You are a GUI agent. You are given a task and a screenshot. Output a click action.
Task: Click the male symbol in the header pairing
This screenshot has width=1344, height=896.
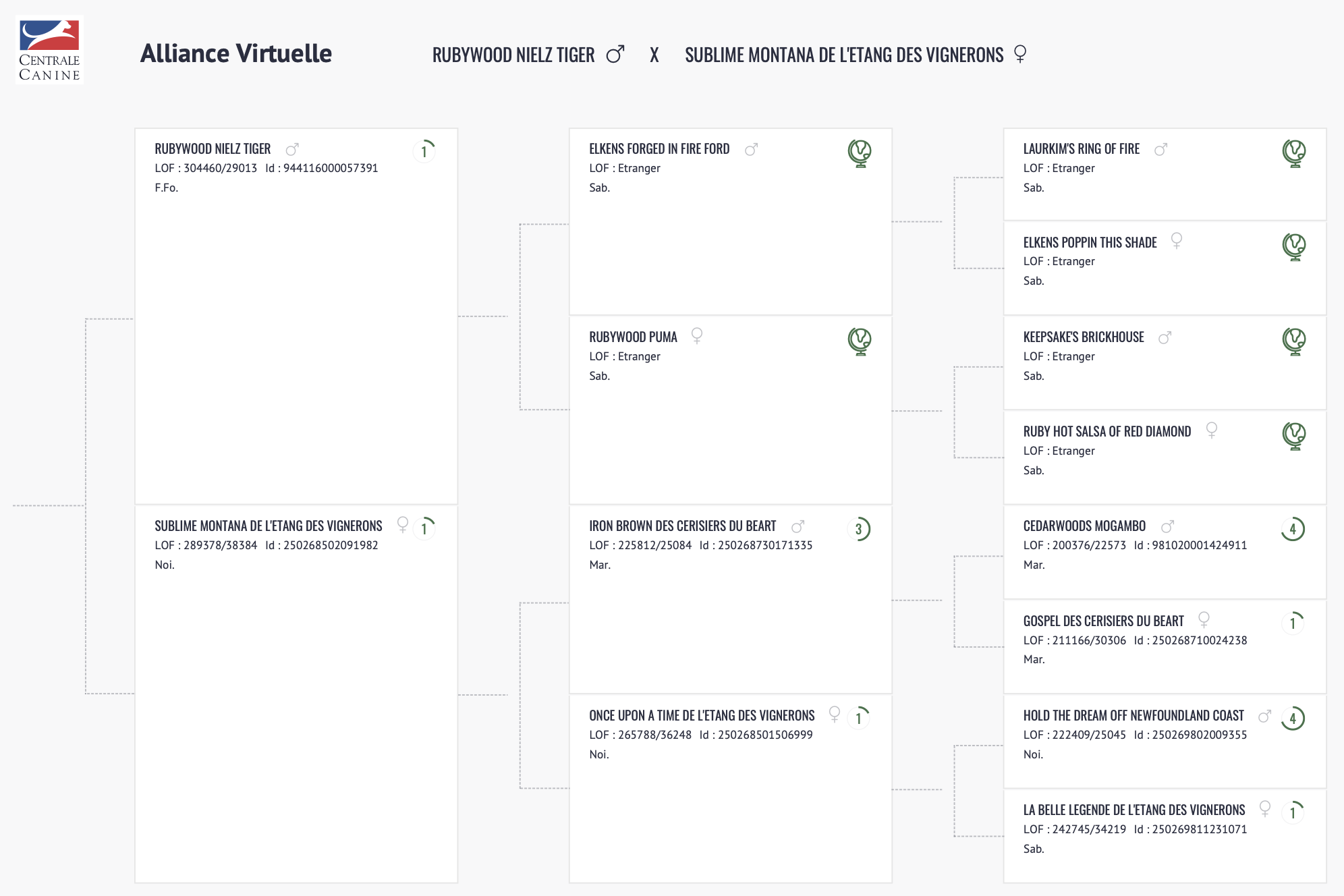(x=615, y=54)
